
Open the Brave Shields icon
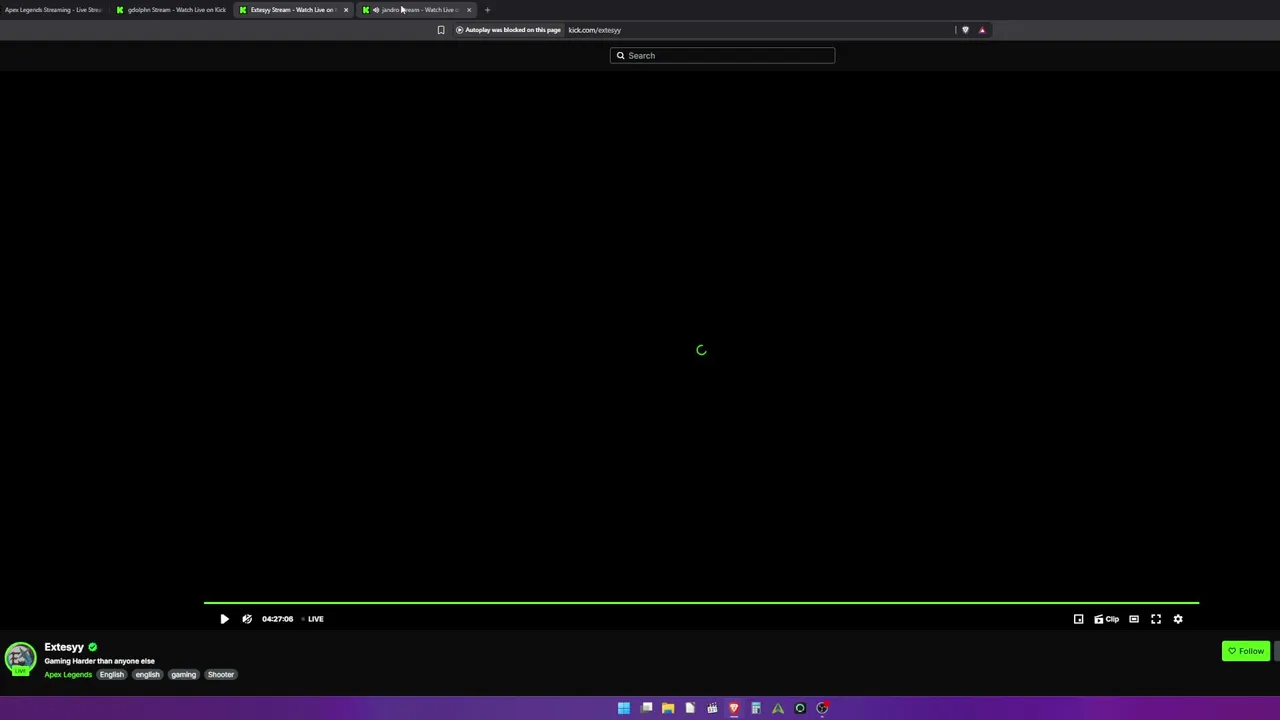(x=965, y=30)
